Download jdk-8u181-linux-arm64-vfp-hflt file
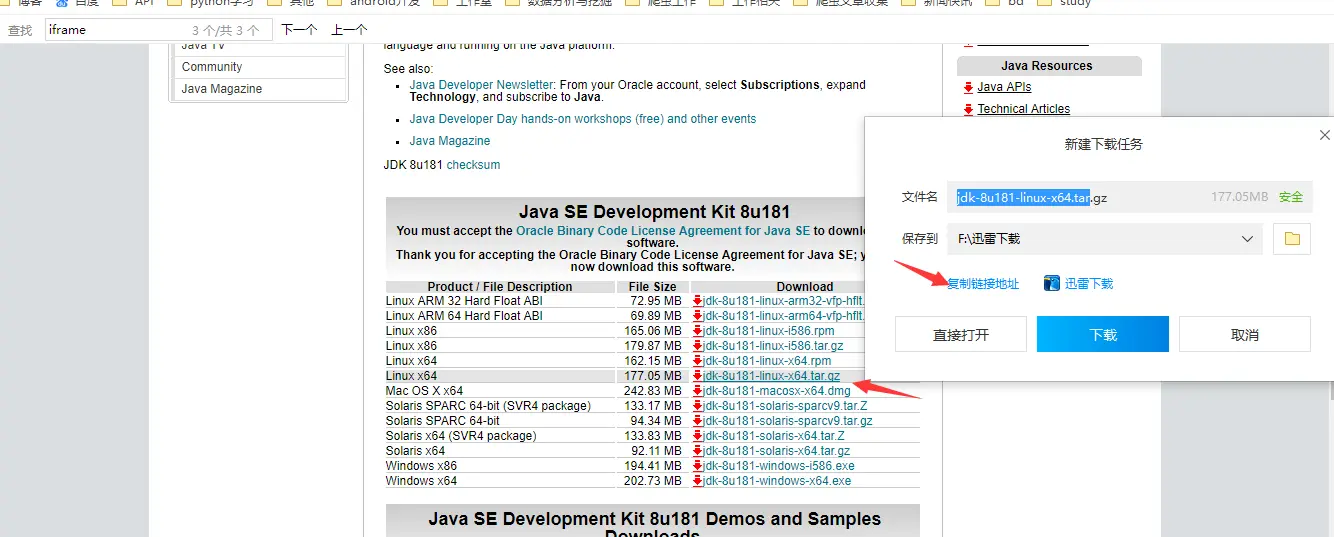1334x537 pixels. point(783,316)
